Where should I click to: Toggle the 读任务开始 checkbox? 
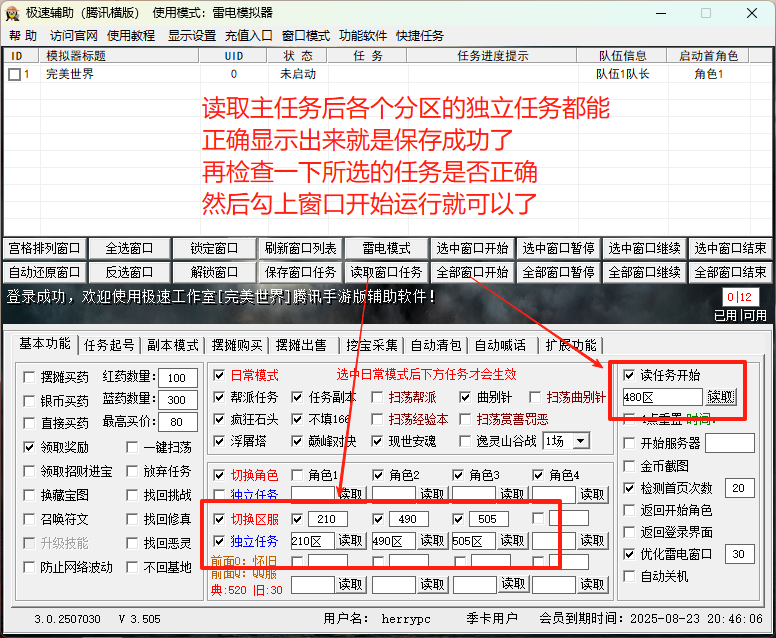629,375
